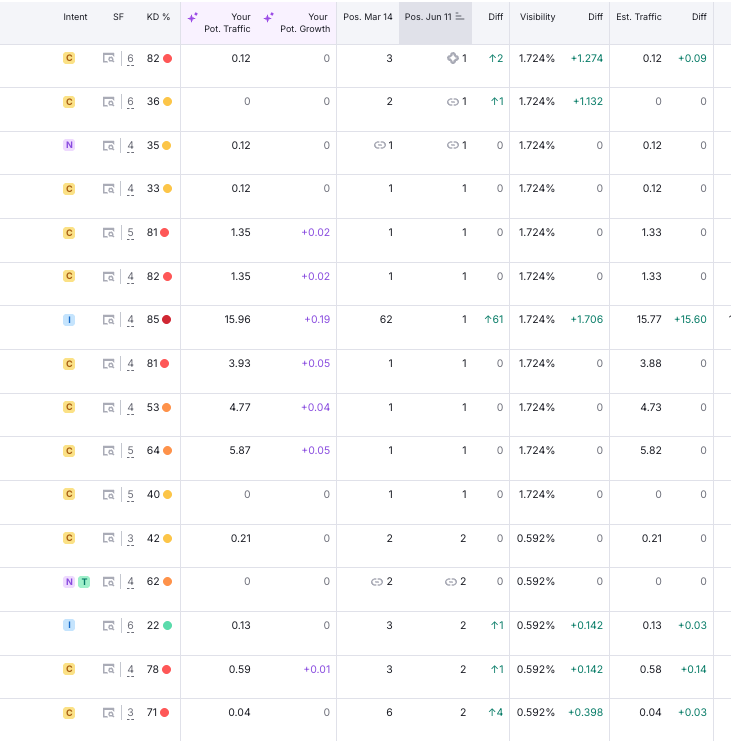
Task: Click the traffic diff +15.60
Action: click(690, 320)
